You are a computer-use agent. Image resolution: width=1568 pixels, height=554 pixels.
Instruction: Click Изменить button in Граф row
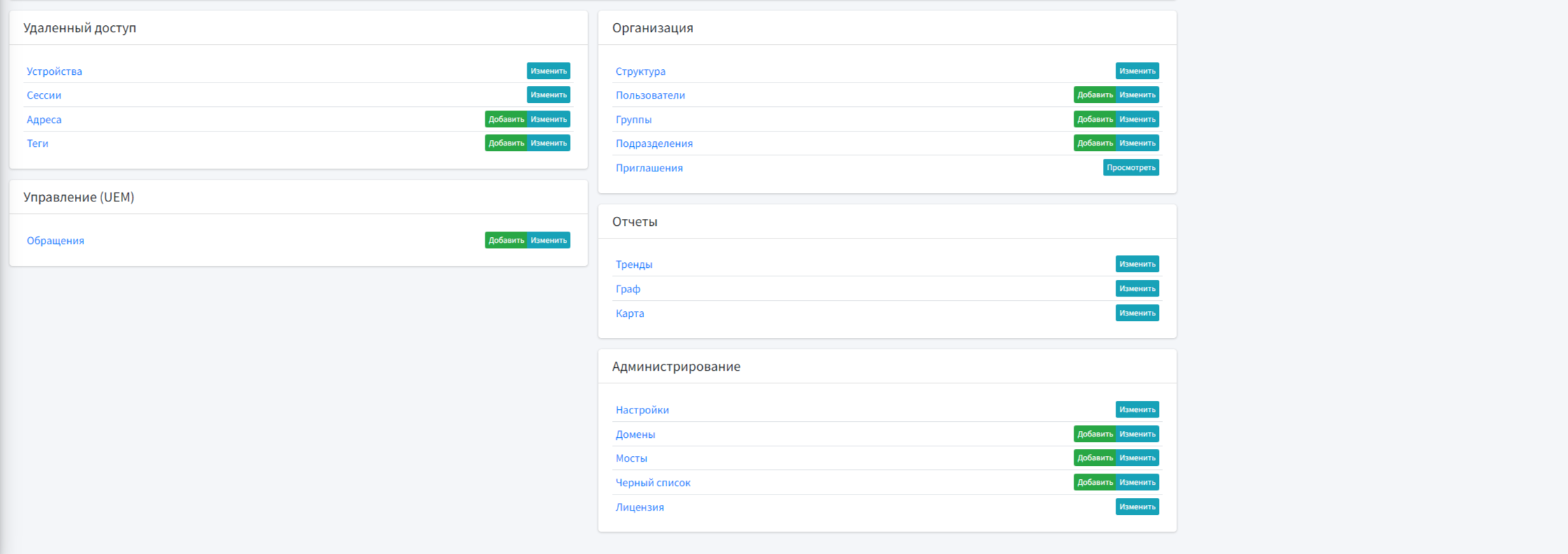[x=1137, y=288]
